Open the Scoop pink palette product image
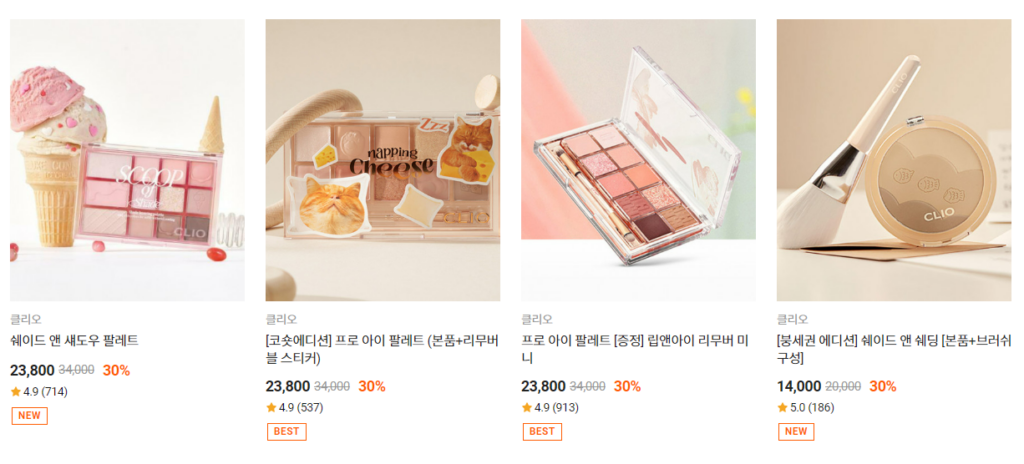This screenshot has width=1024, height=464. pyautogui.click(x=127, y=160)
